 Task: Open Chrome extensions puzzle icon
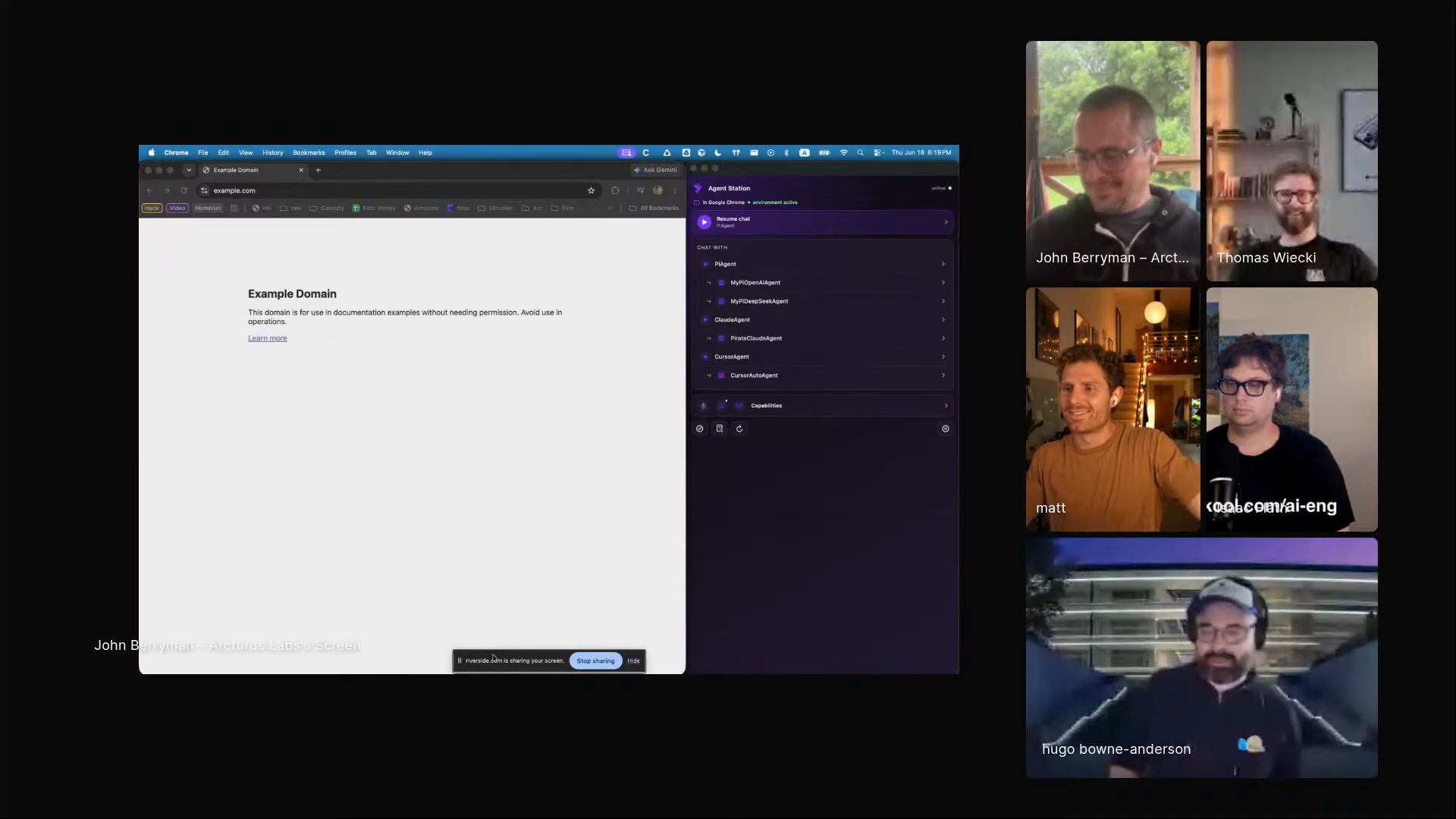(615, 190)
